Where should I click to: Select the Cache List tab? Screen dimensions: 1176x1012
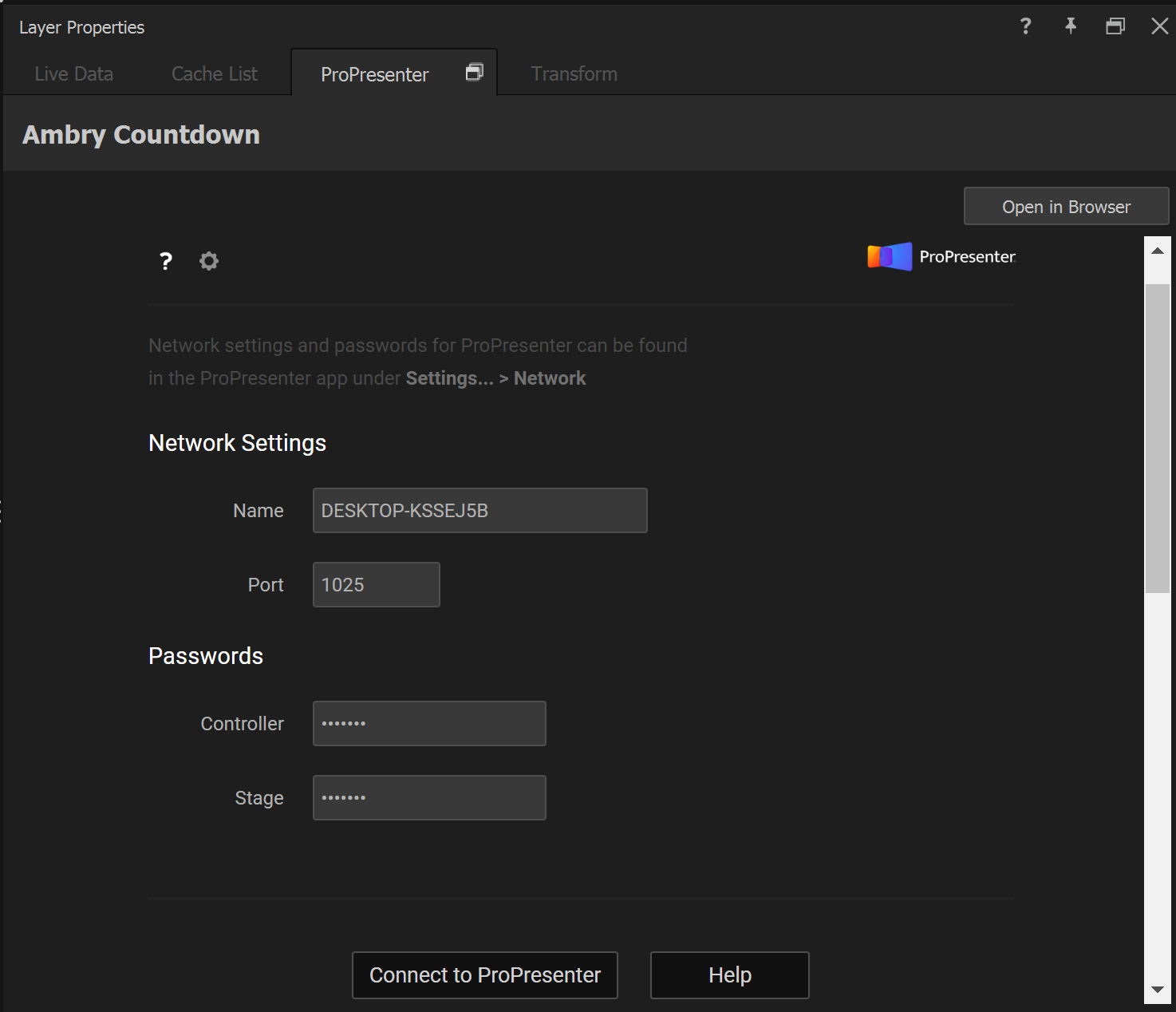pos(214,73)
